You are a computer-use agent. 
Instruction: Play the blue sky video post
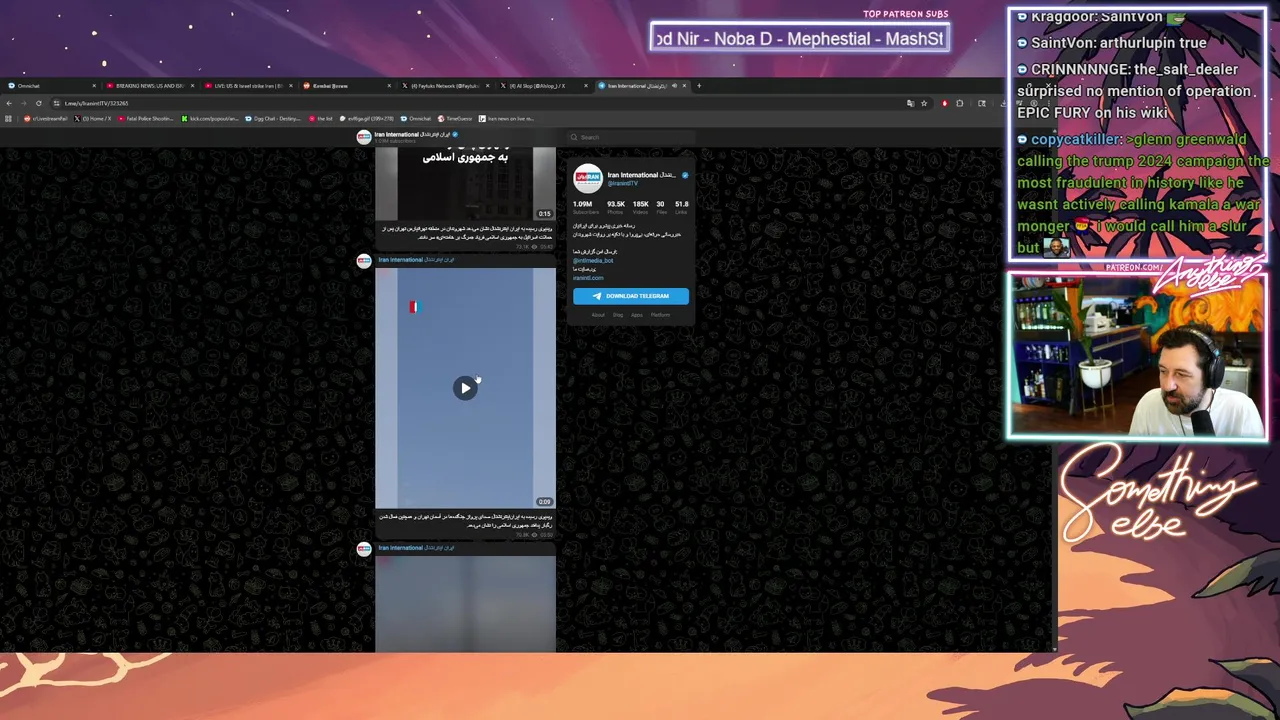[465, 388]
